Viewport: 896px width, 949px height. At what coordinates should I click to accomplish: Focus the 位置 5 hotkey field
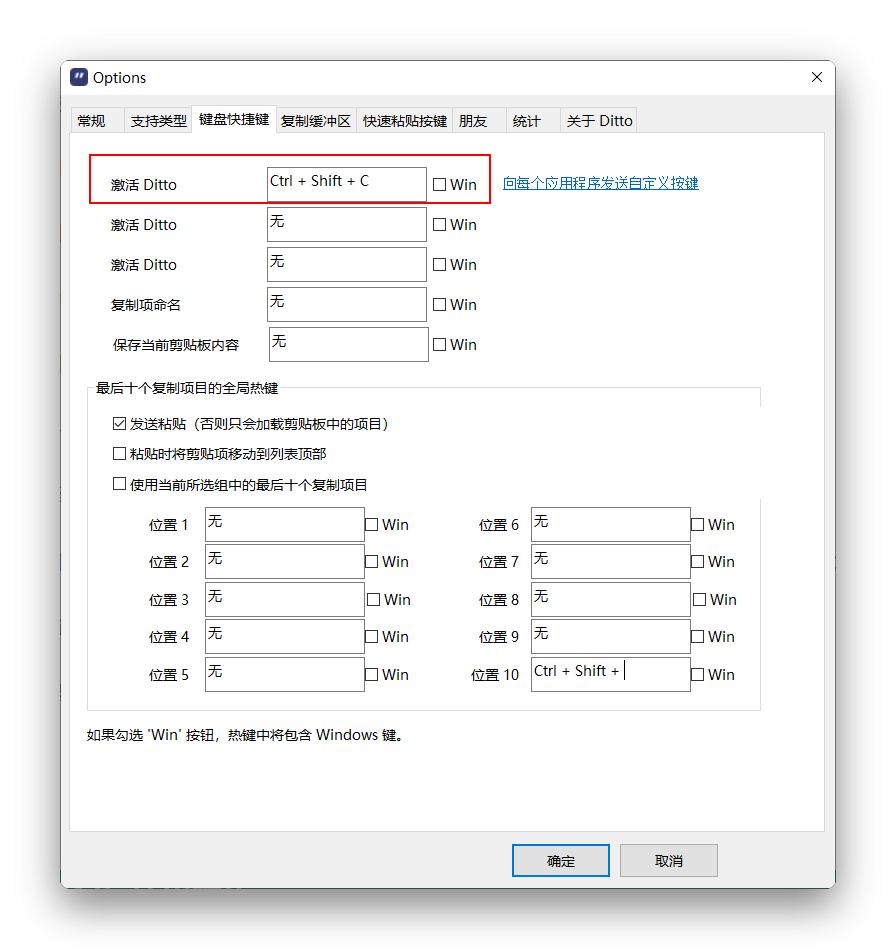285,675
